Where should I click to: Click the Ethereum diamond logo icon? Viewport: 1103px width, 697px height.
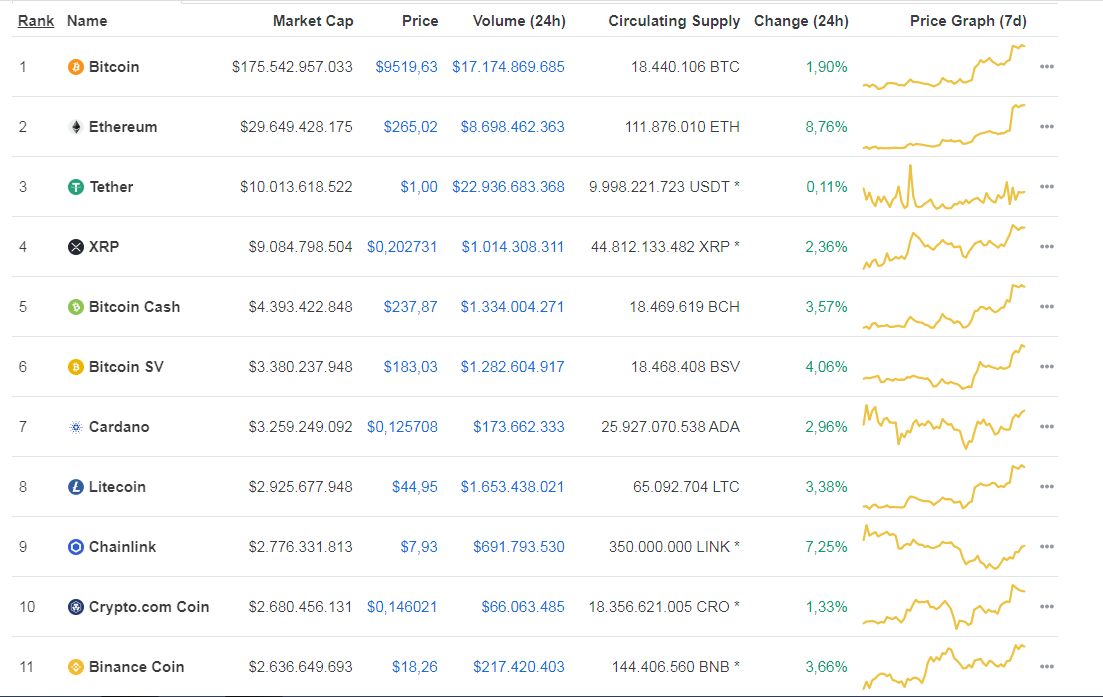coord(75,127)
